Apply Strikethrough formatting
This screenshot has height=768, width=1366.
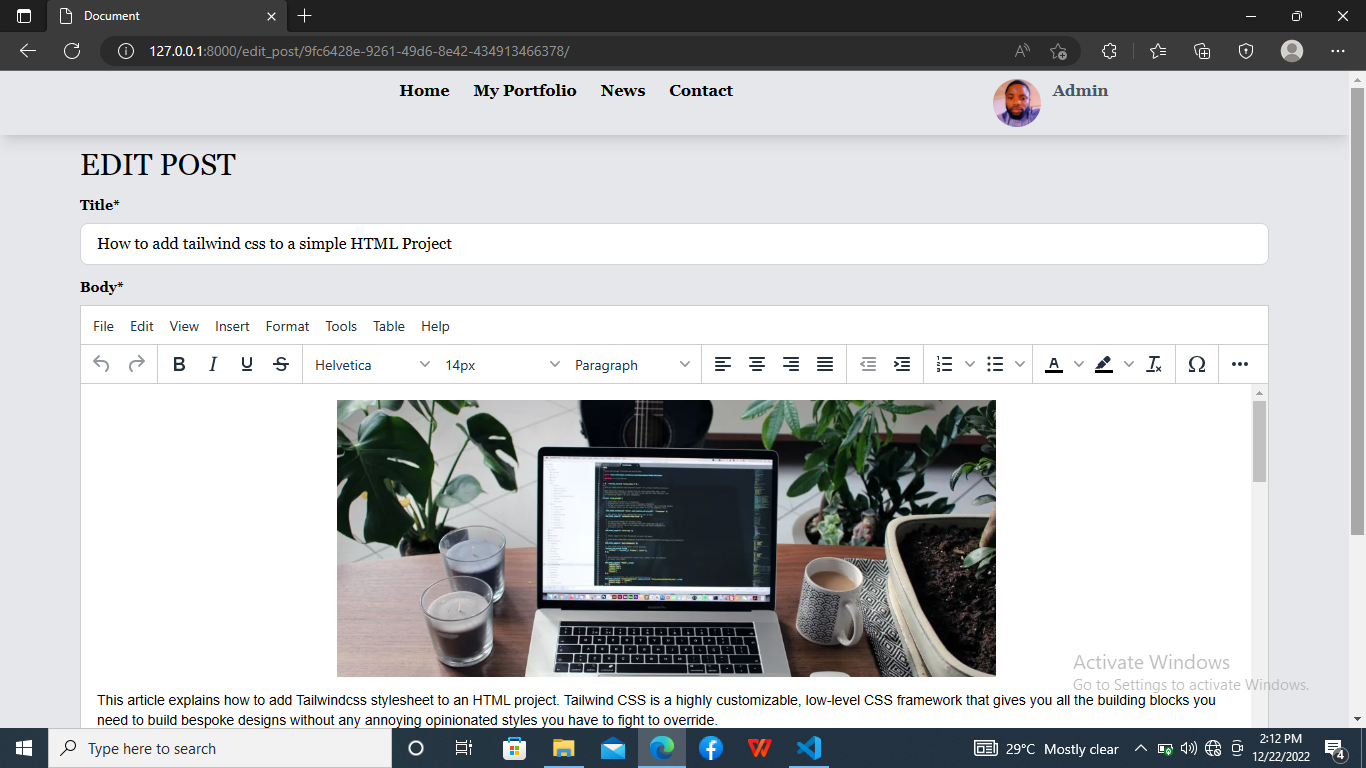pyautogui.click(x=281, y=364)
